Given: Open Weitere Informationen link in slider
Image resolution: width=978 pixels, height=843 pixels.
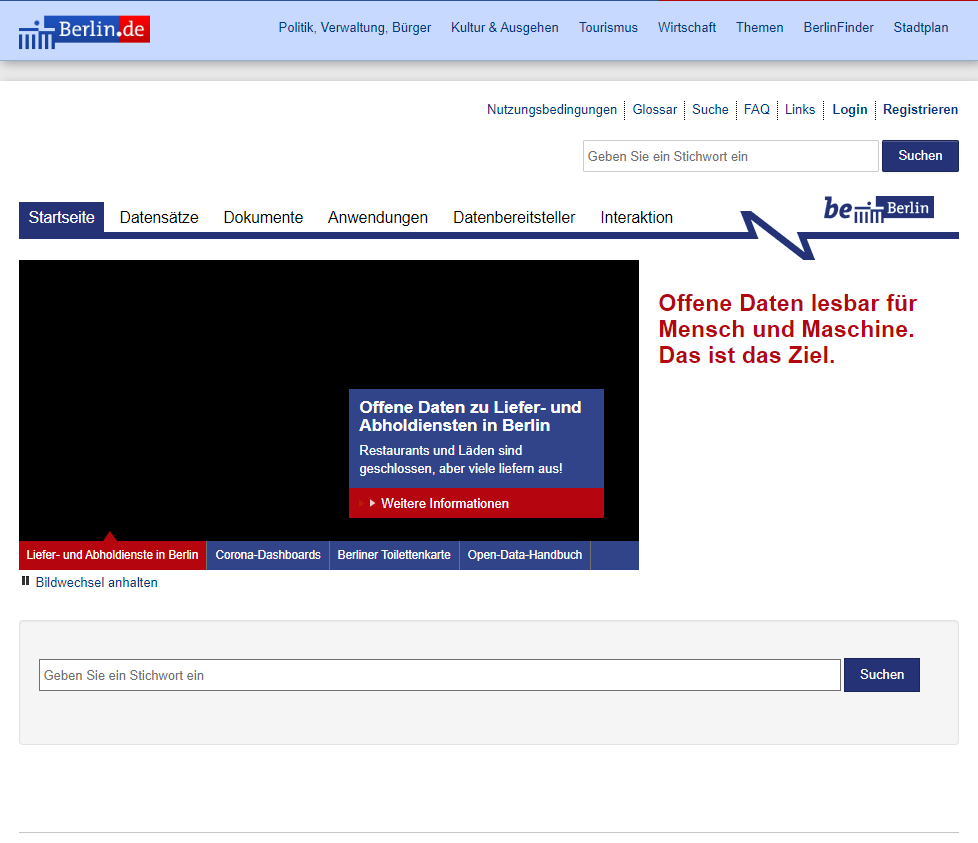Looking at the screenshot, I should point(444,503).
